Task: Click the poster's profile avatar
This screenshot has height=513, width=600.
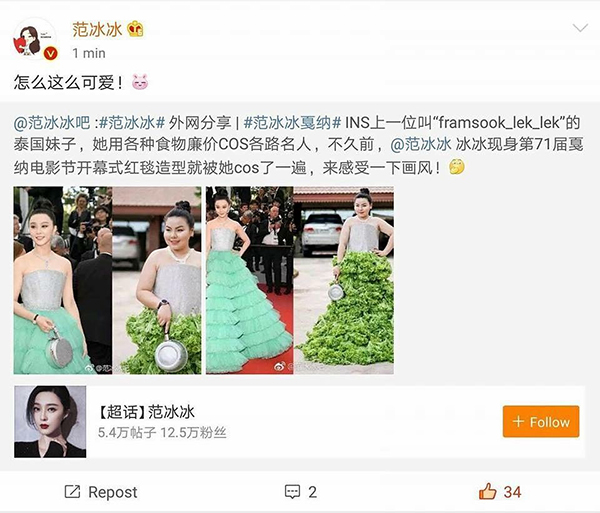Action: coord(34,39)
